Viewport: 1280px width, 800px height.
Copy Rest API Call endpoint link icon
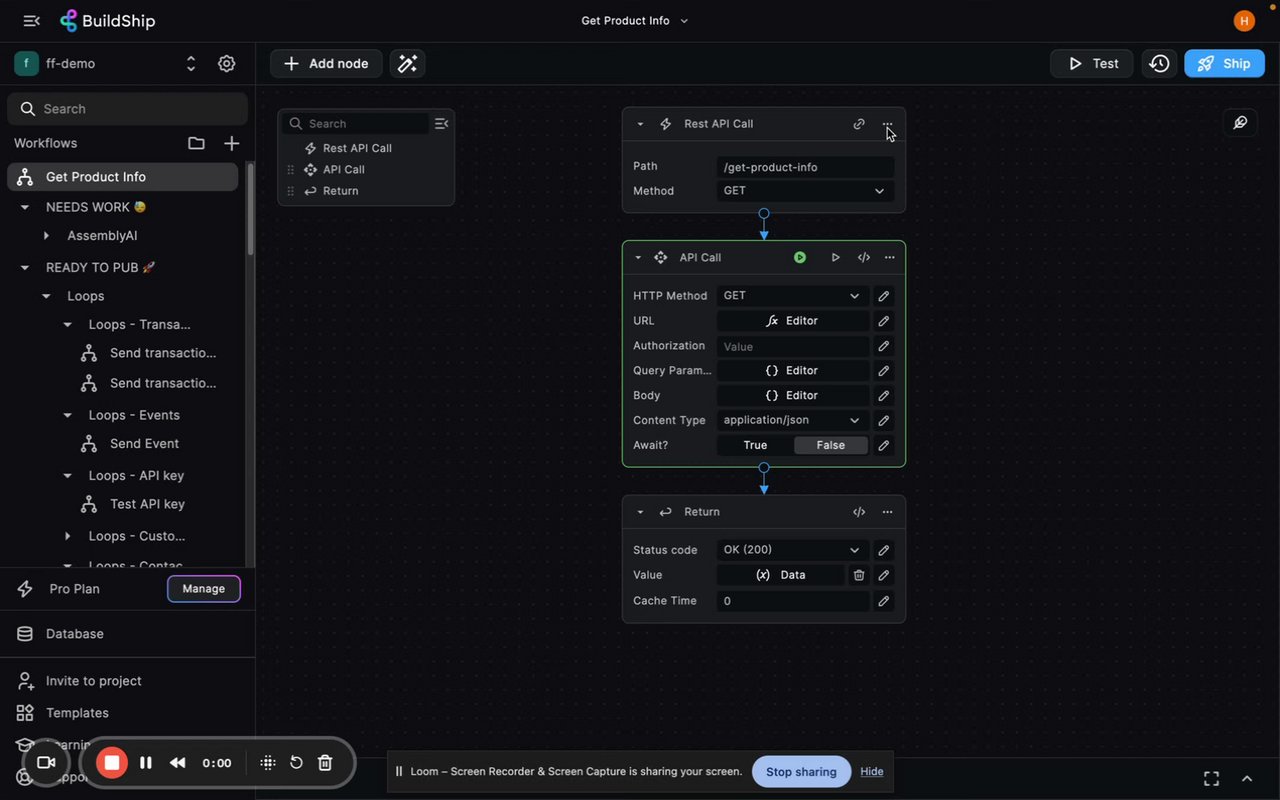(859, 124)
